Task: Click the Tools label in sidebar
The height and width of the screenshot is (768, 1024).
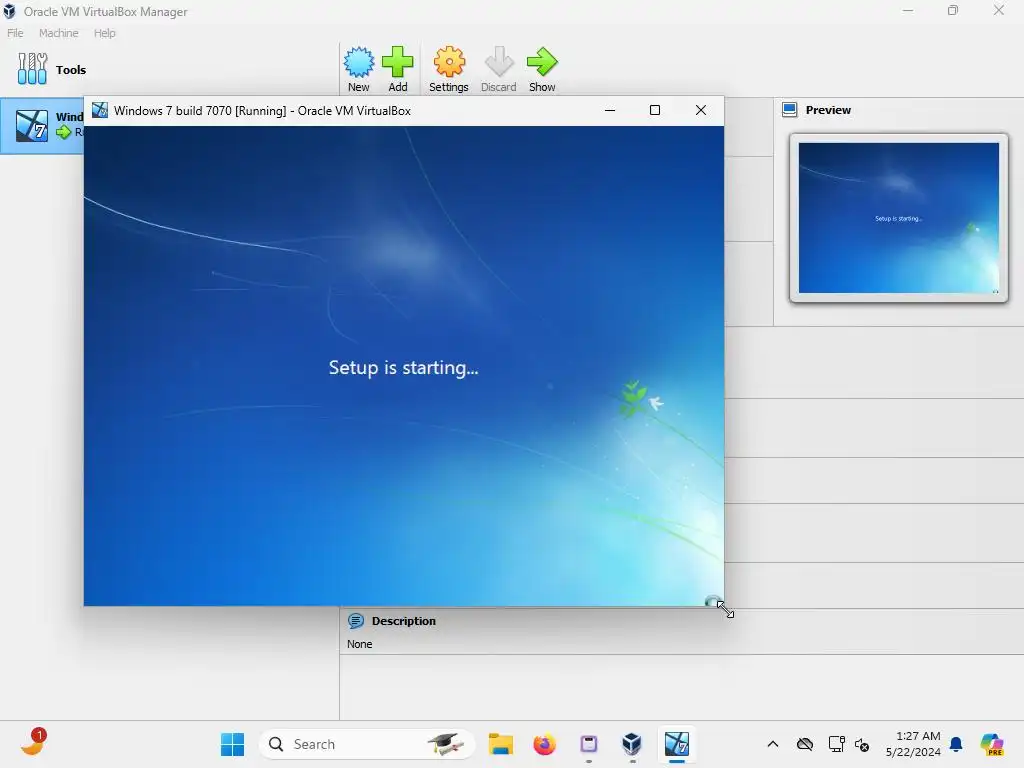Action: [71, 70]
